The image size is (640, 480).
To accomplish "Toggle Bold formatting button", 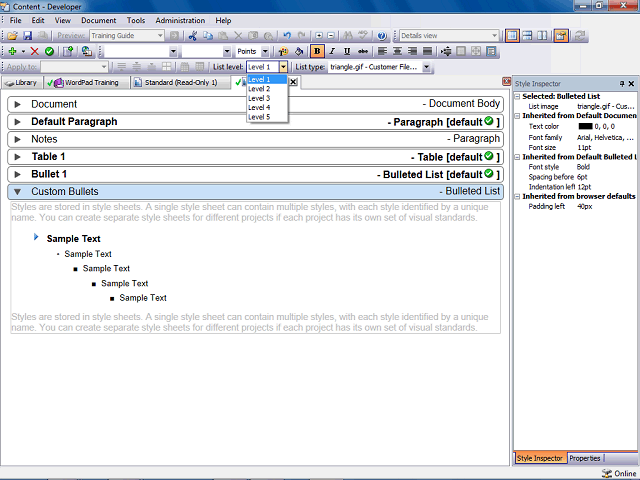I will (x=317, y=51).
